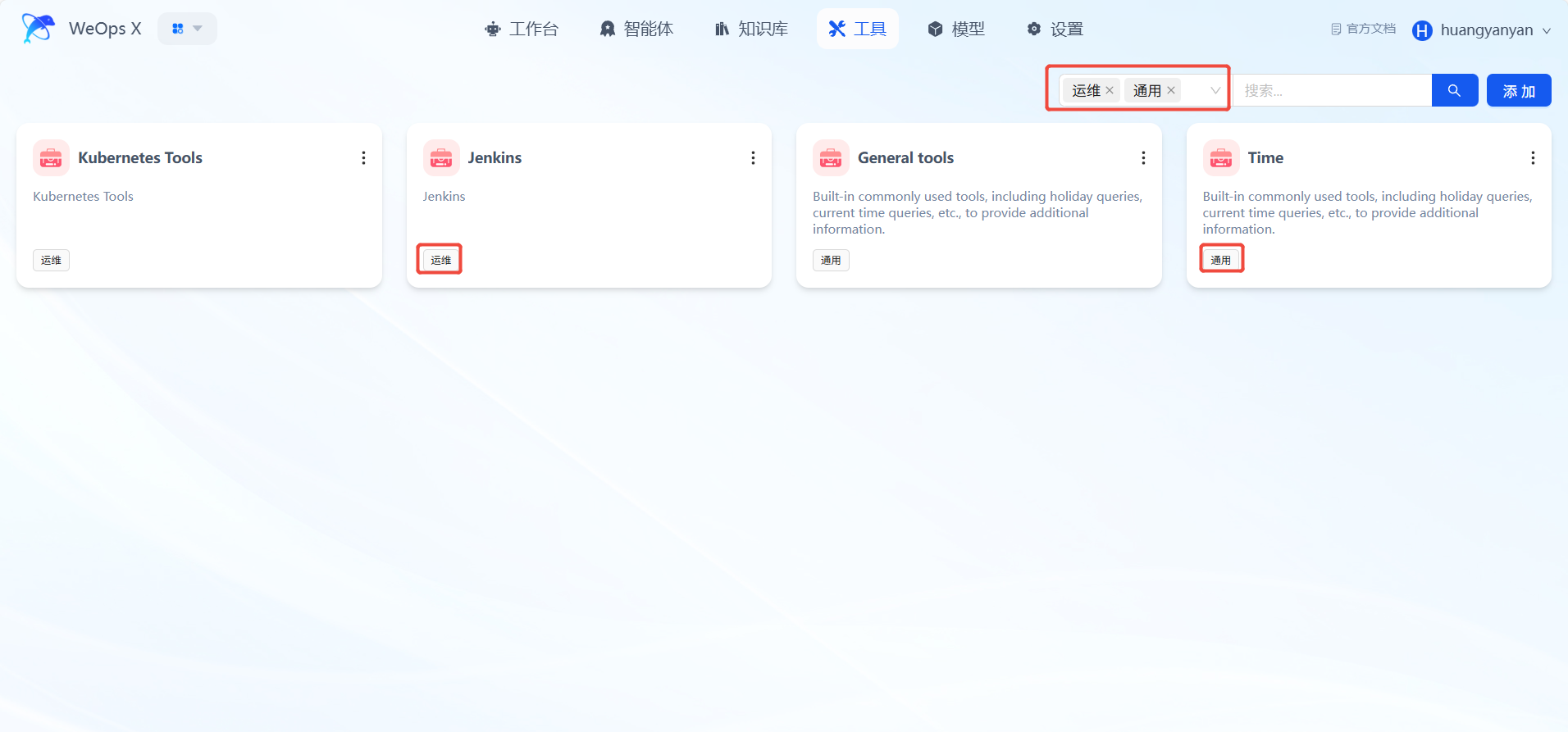Screen dimensions: 1568x732
Task: Remove the 运维 filter tag
Action: [1110, 90]
